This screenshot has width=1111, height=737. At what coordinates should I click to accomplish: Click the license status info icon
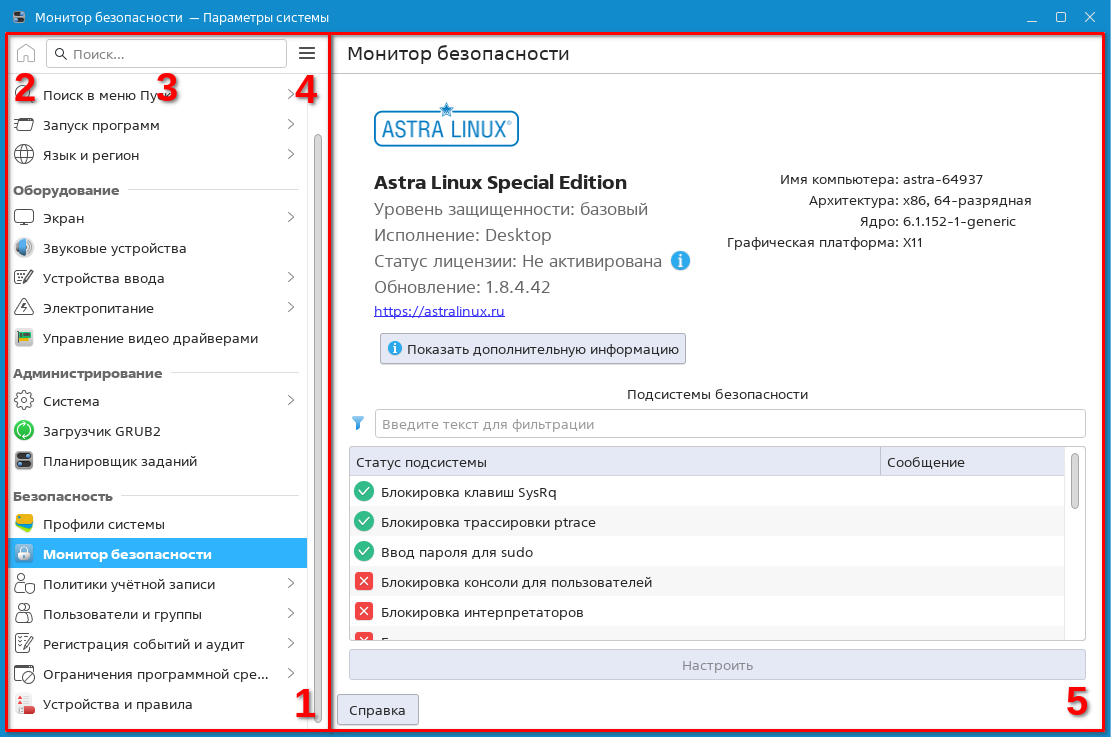point(680,261)
